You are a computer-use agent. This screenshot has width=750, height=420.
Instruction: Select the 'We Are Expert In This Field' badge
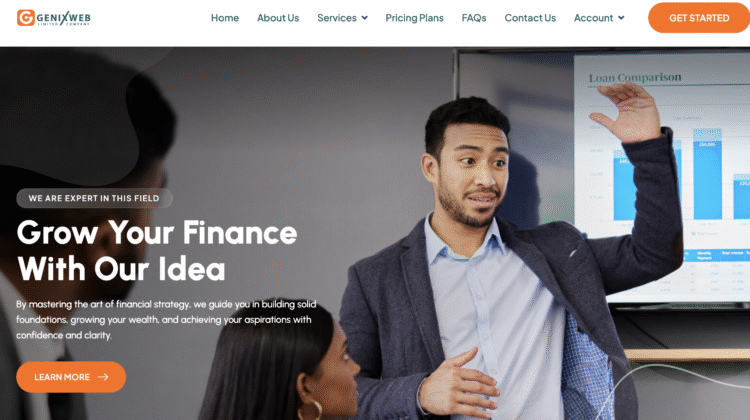[x=94, y=198]
